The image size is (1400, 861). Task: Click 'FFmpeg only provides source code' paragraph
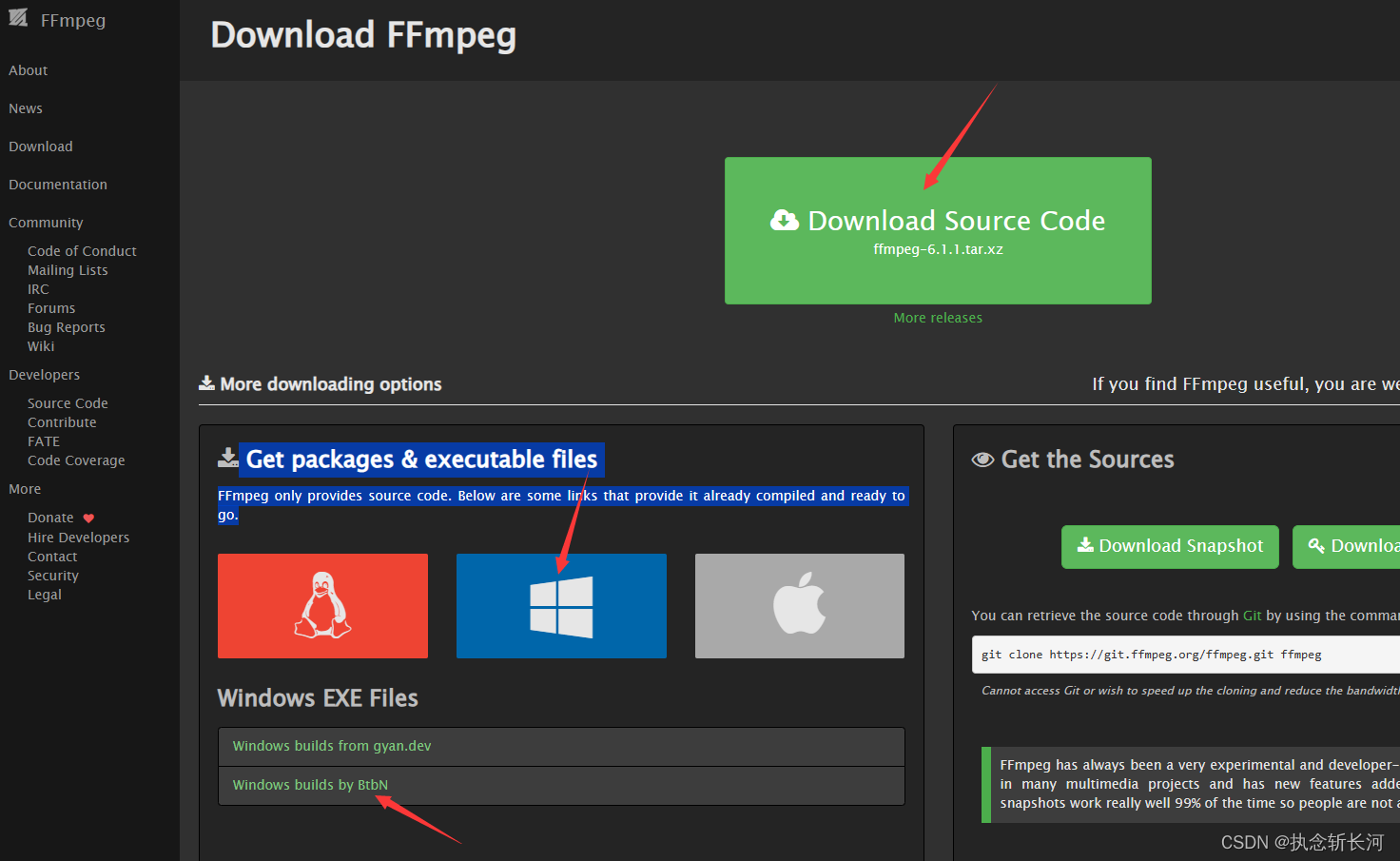tap(561, 505)
